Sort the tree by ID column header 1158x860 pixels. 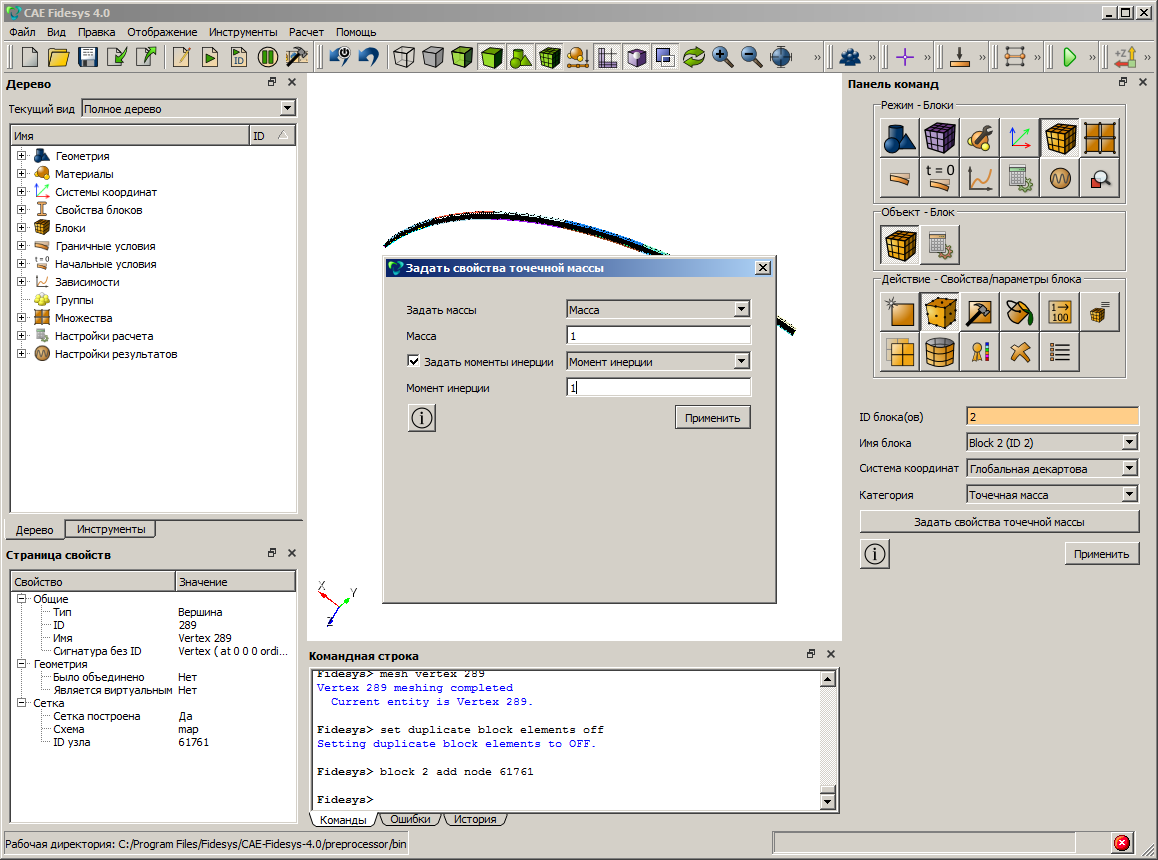(x=272, y=135)
